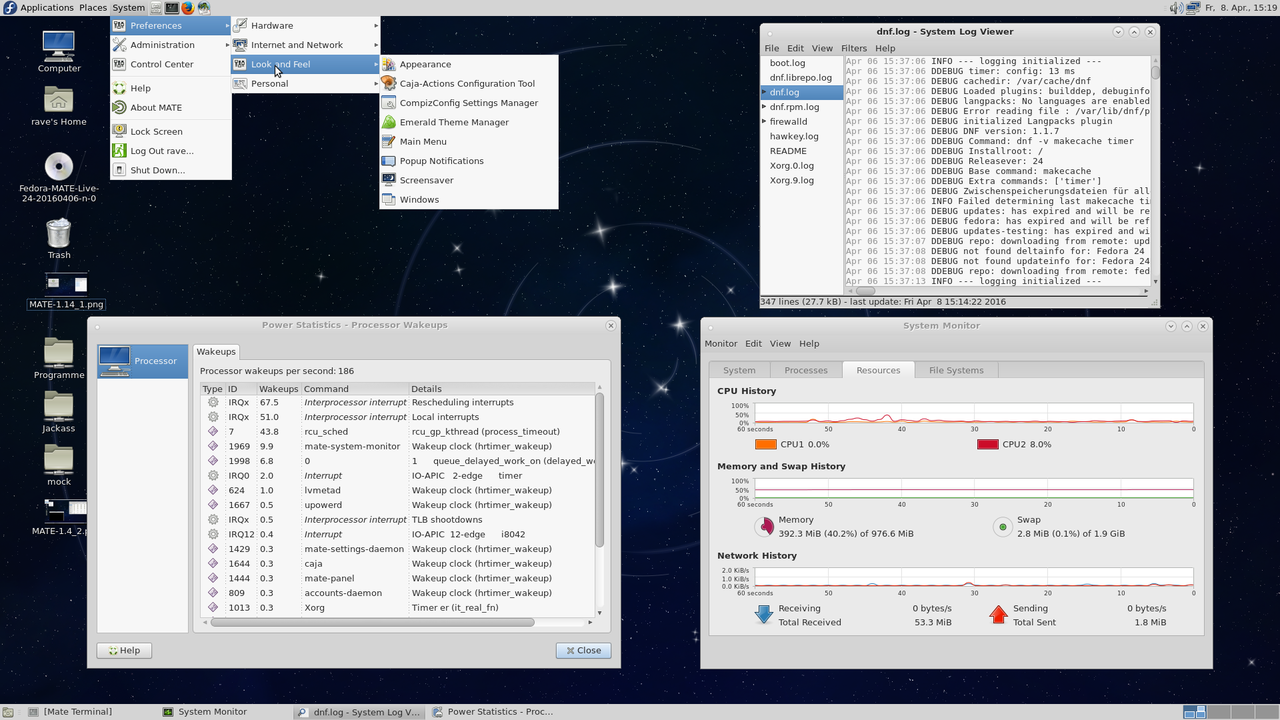Viewport: 1280px width, 720px height.
Task: Launch Firefox from the top panel
Action: pos(186,7)
